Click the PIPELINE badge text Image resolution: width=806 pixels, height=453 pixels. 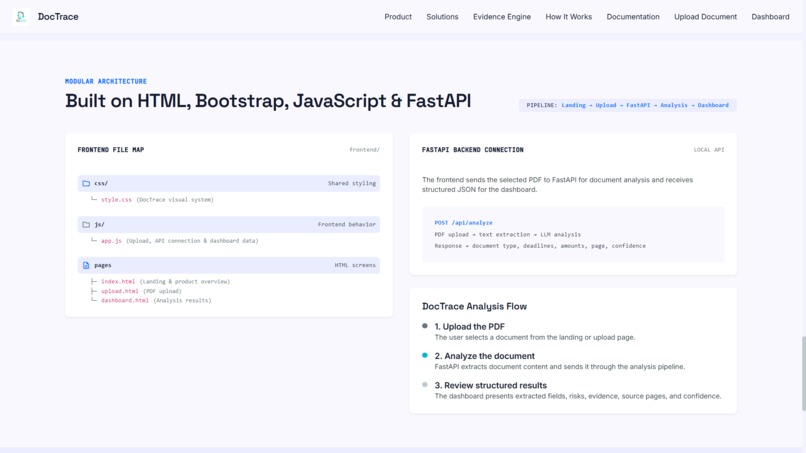click(627, 105)
